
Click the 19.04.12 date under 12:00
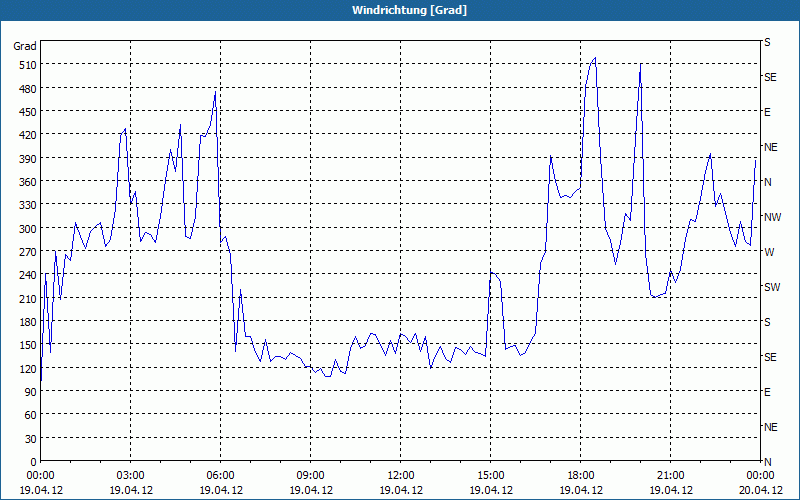click(x=401, y=490)
